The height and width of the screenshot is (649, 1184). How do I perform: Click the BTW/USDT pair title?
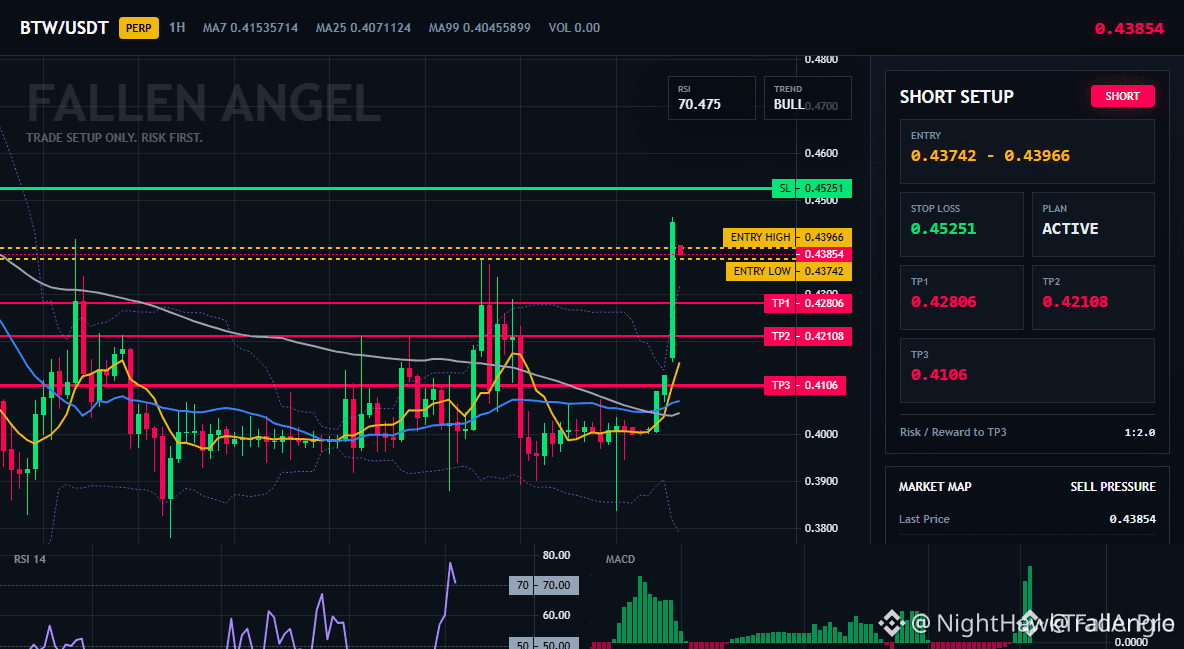click(64, 28)
